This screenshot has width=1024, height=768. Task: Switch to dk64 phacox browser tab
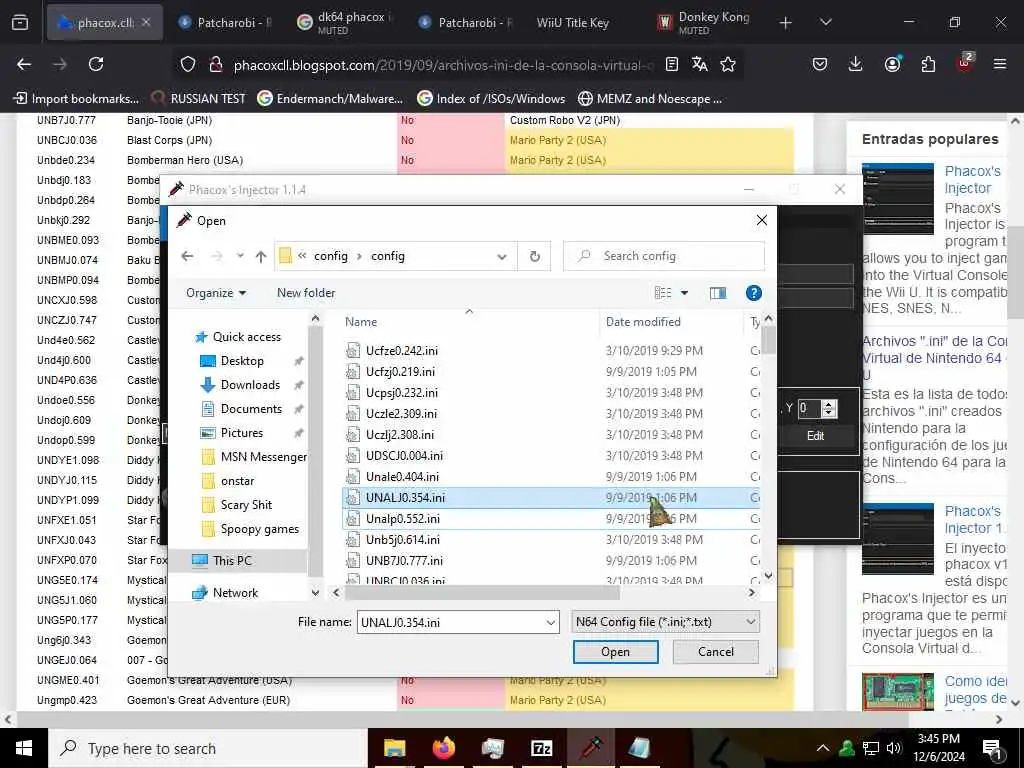click(343, 22)
